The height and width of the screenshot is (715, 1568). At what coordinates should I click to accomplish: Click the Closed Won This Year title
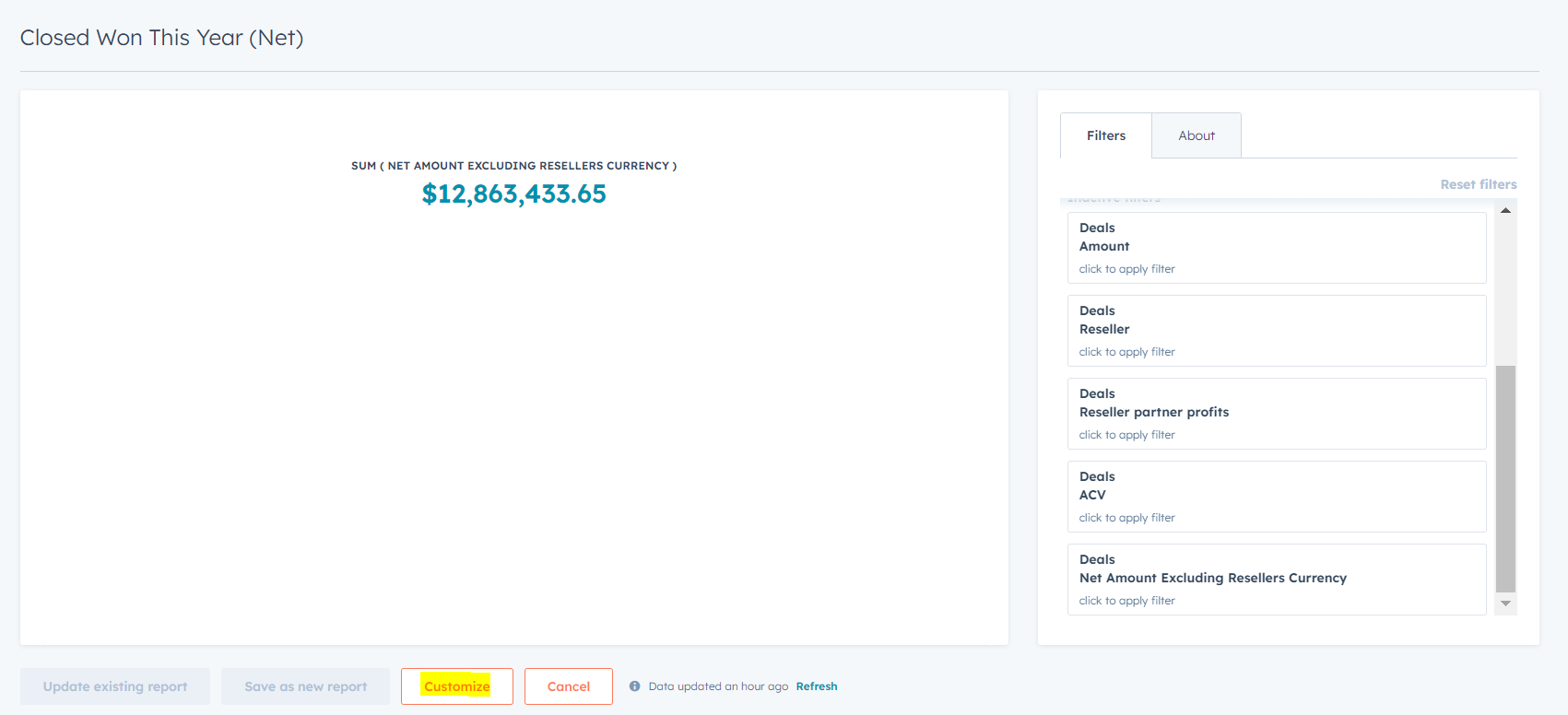click(161, 38)
